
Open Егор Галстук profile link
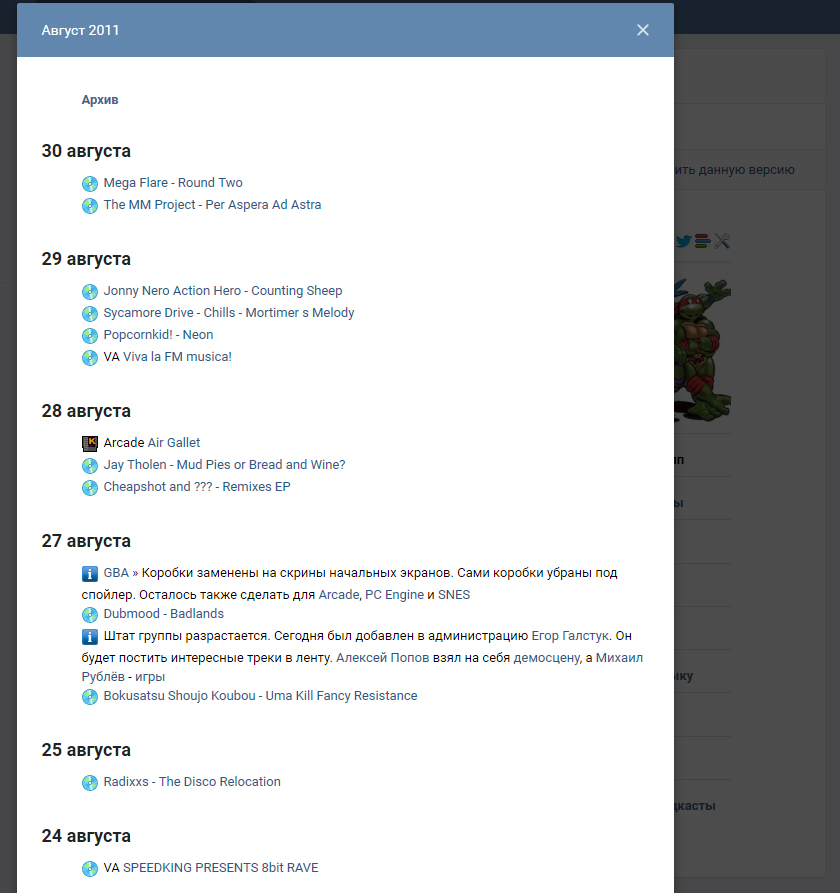pos(570,636)
